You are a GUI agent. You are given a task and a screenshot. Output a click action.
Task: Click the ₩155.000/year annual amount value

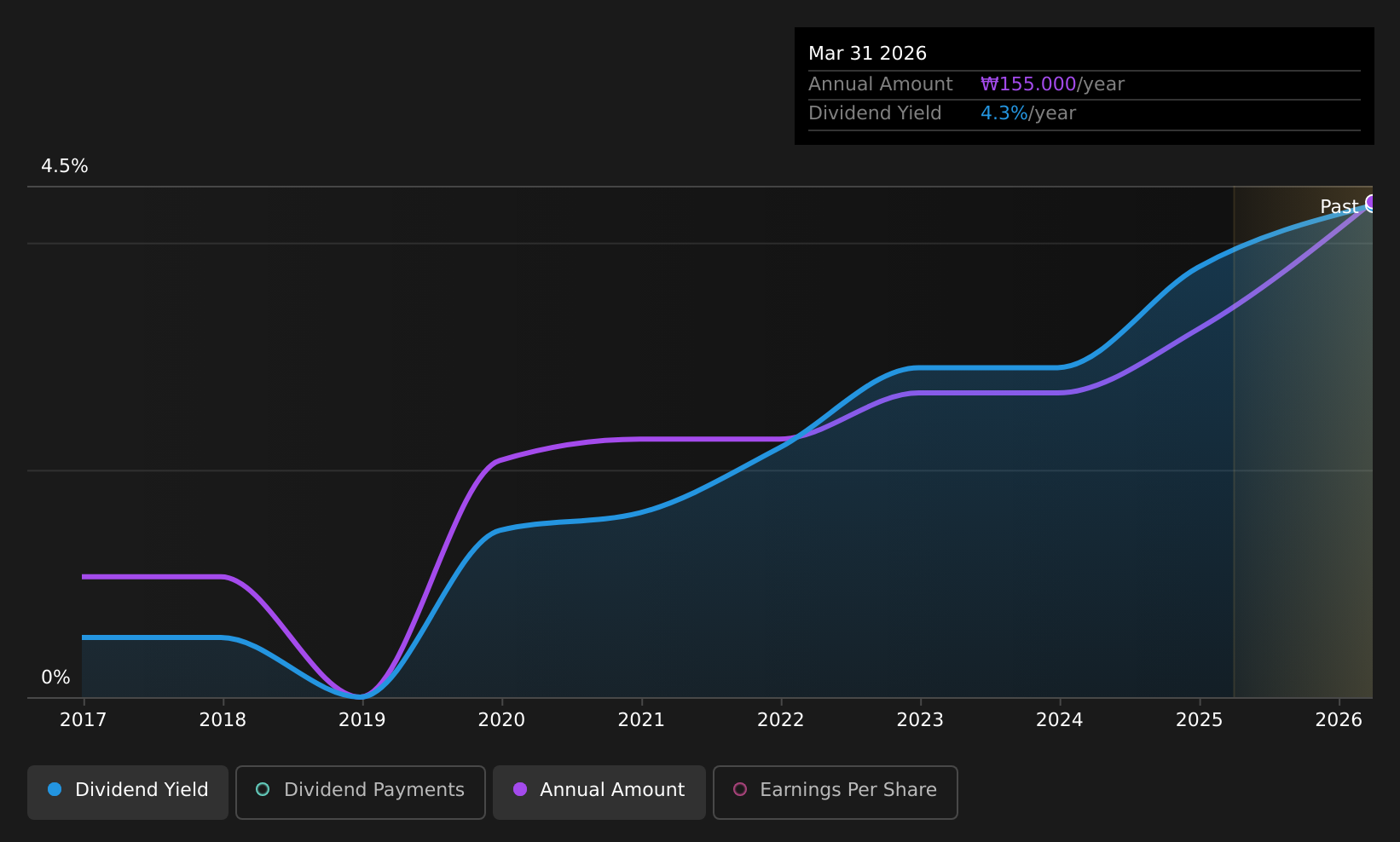1052,84
